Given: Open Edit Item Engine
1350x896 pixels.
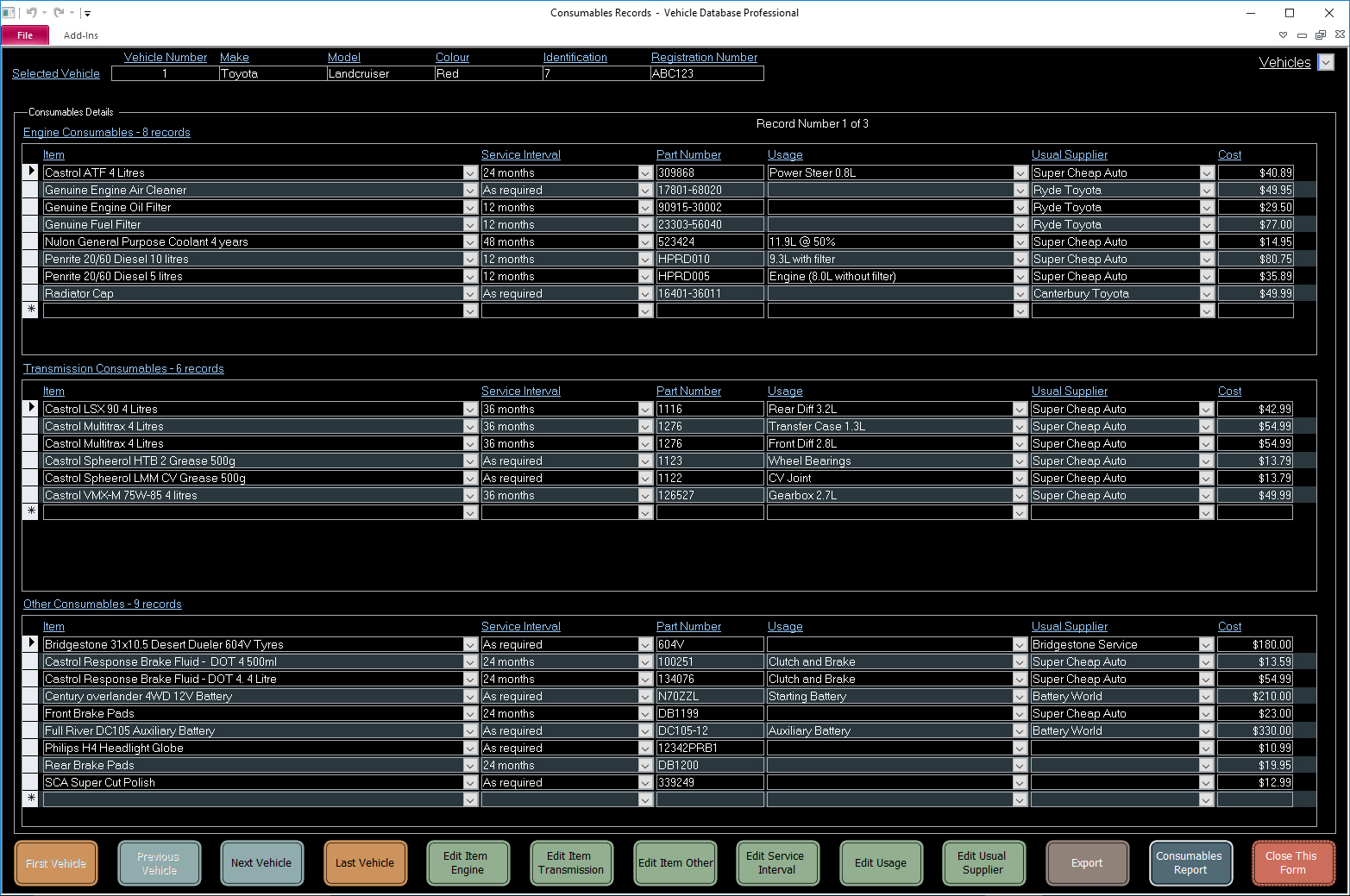Looking at the screenshot, I should tap(468, 863).
